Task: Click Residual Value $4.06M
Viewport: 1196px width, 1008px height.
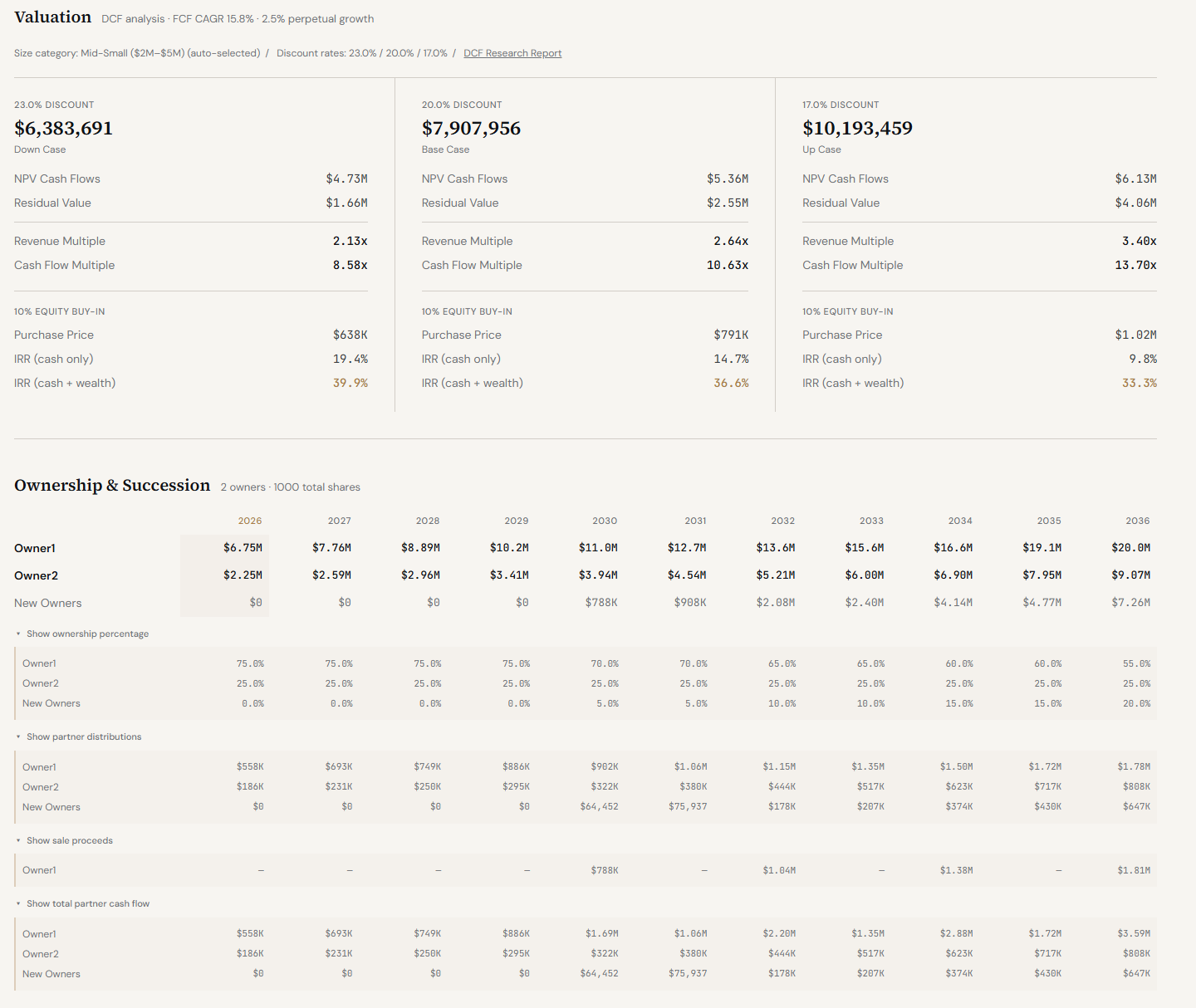Action: click(x=1135, y=203)
